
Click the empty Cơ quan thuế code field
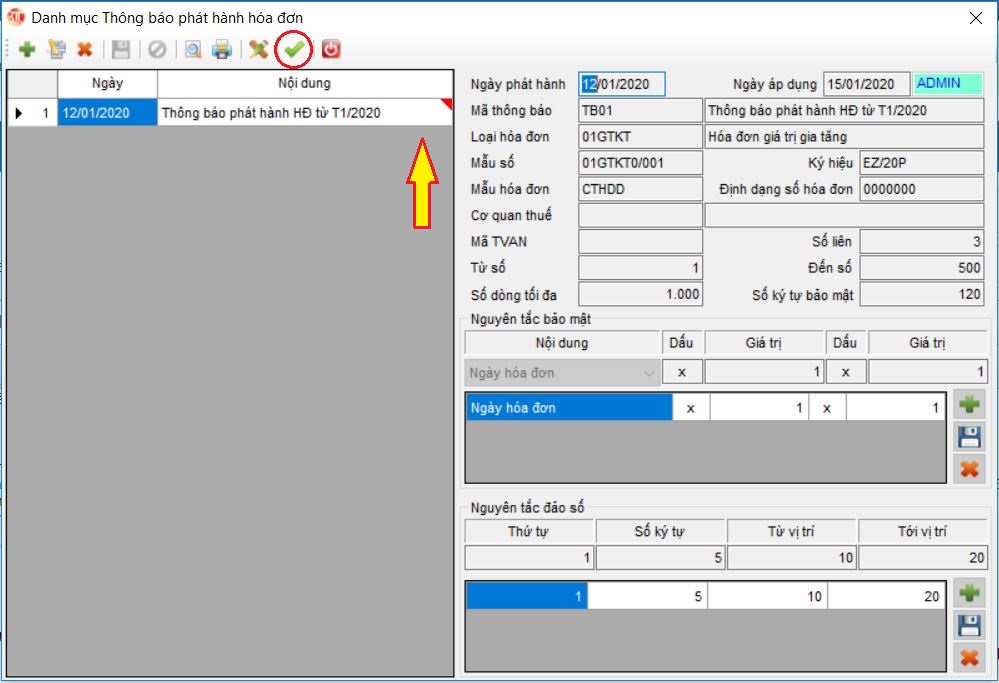pyautogui.click(x=640, y=215)
